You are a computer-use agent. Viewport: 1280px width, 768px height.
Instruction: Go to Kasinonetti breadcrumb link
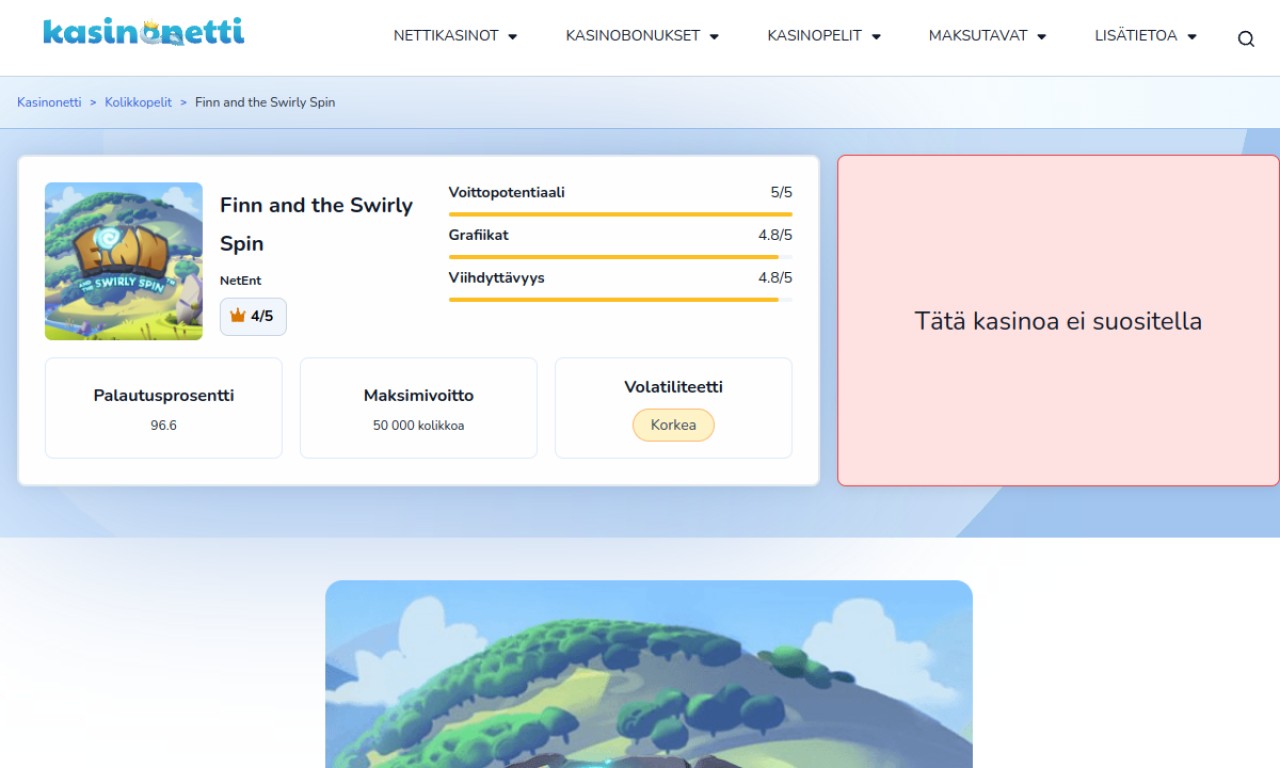pos(49,102)
